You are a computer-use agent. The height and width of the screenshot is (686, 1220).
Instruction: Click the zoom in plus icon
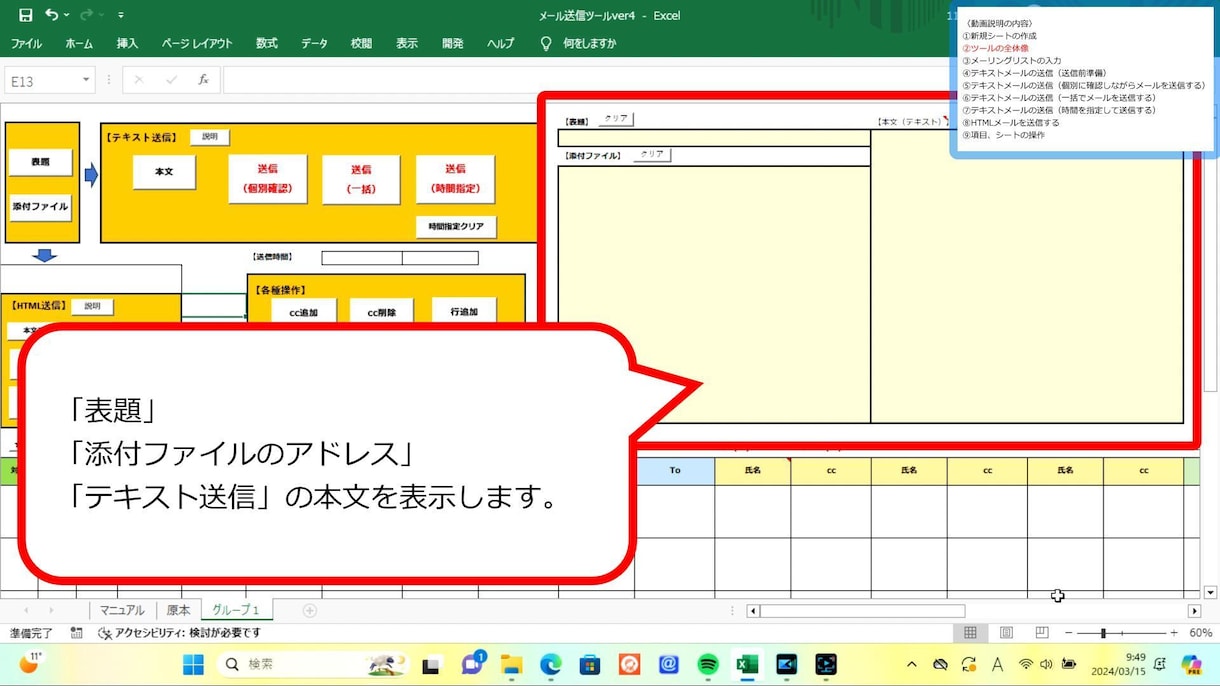1174,633
